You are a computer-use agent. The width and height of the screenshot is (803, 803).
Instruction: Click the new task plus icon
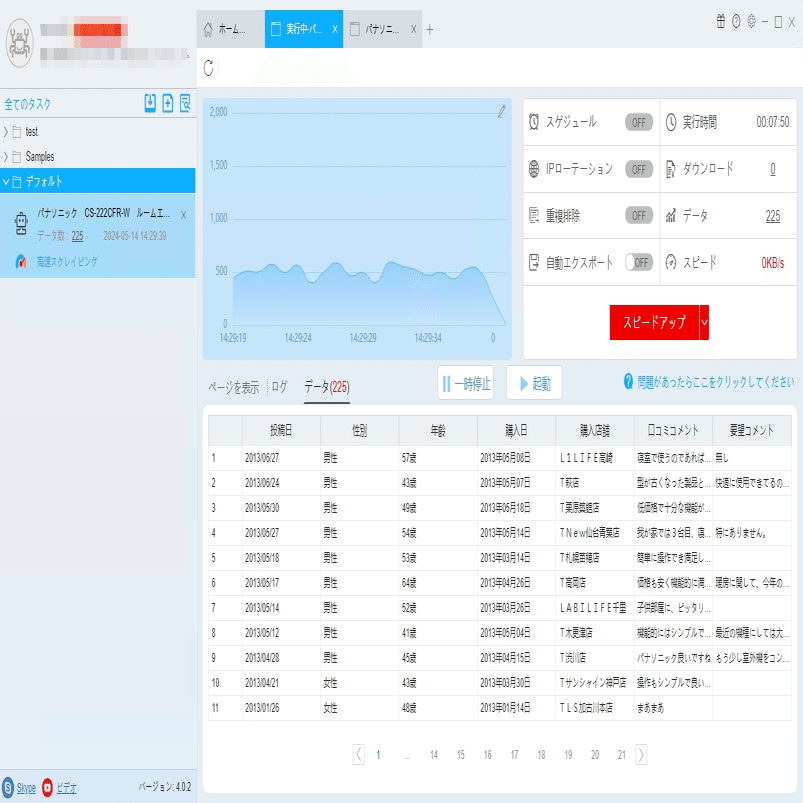(167, 103)
